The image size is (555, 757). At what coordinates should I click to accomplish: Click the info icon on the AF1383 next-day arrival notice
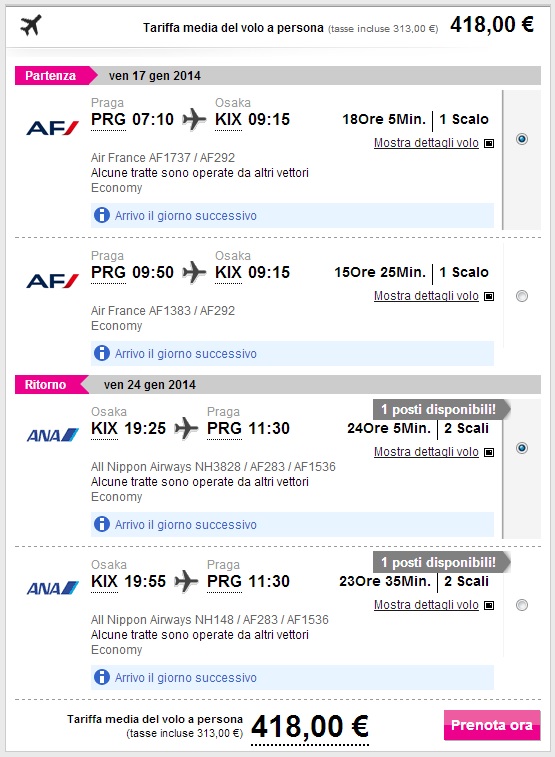pos(101,353)
